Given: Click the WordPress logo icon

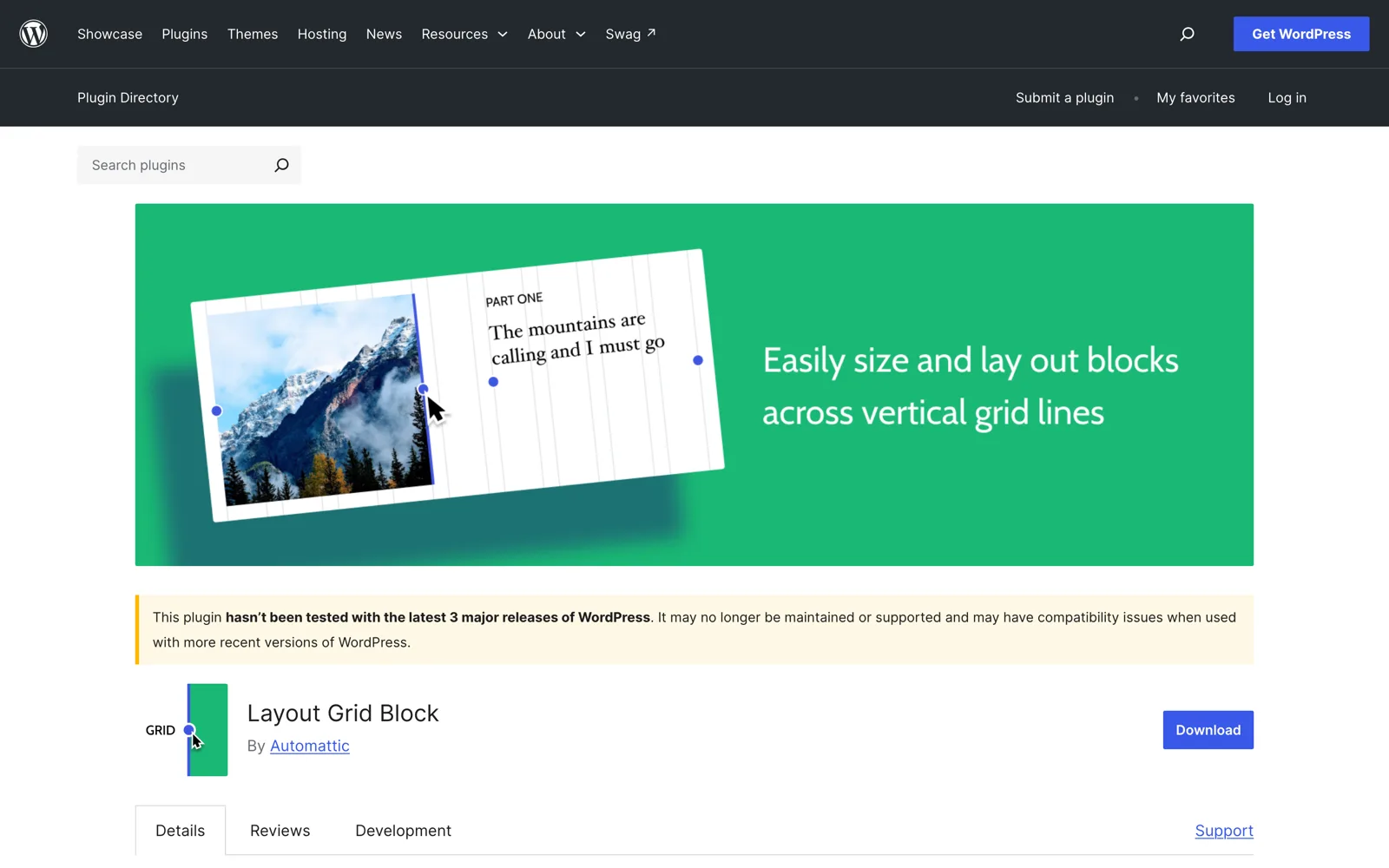Looking at the screenshot, I should (x=34, y=34).
